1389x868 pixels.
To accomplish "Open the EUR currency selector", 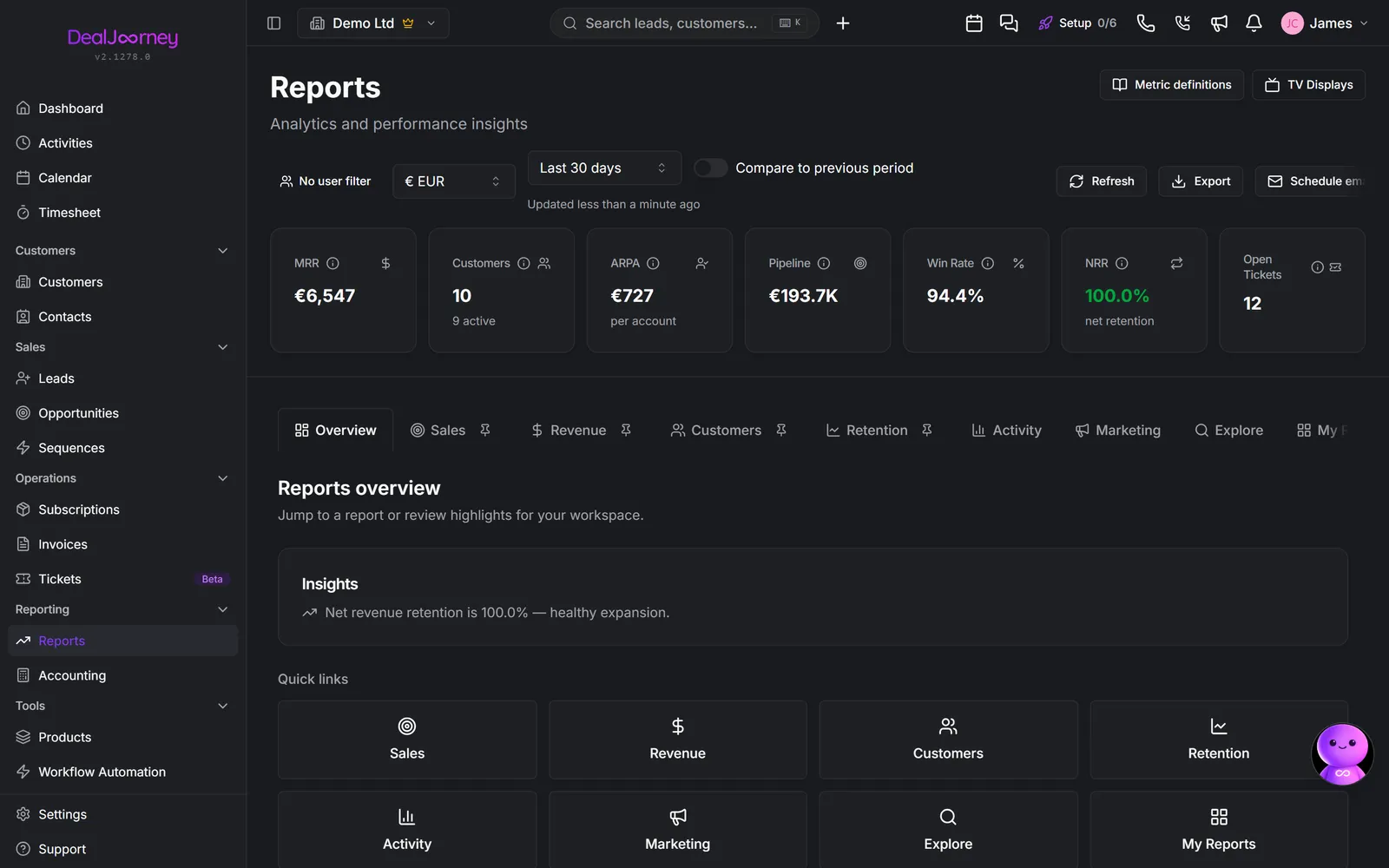I will (454, 181).
